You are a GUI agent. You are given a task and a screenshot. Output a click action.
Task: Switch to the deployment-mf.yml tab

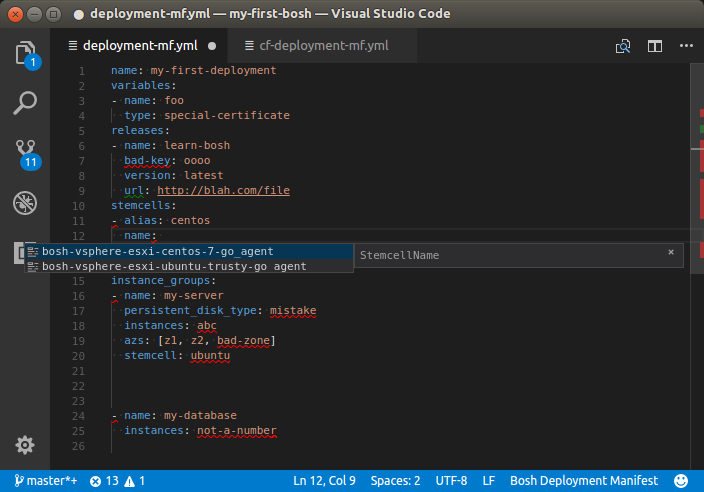pos(140,46)
